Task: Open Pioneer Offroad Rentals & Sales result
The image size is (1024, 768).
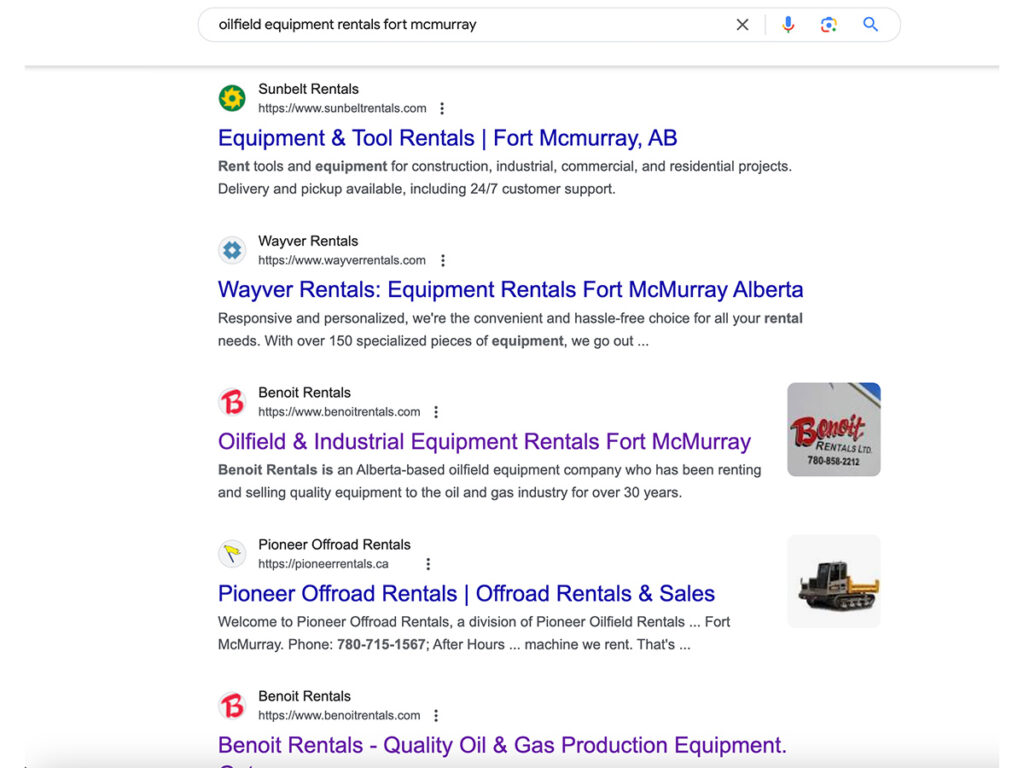Action: (x=466, y=593)
